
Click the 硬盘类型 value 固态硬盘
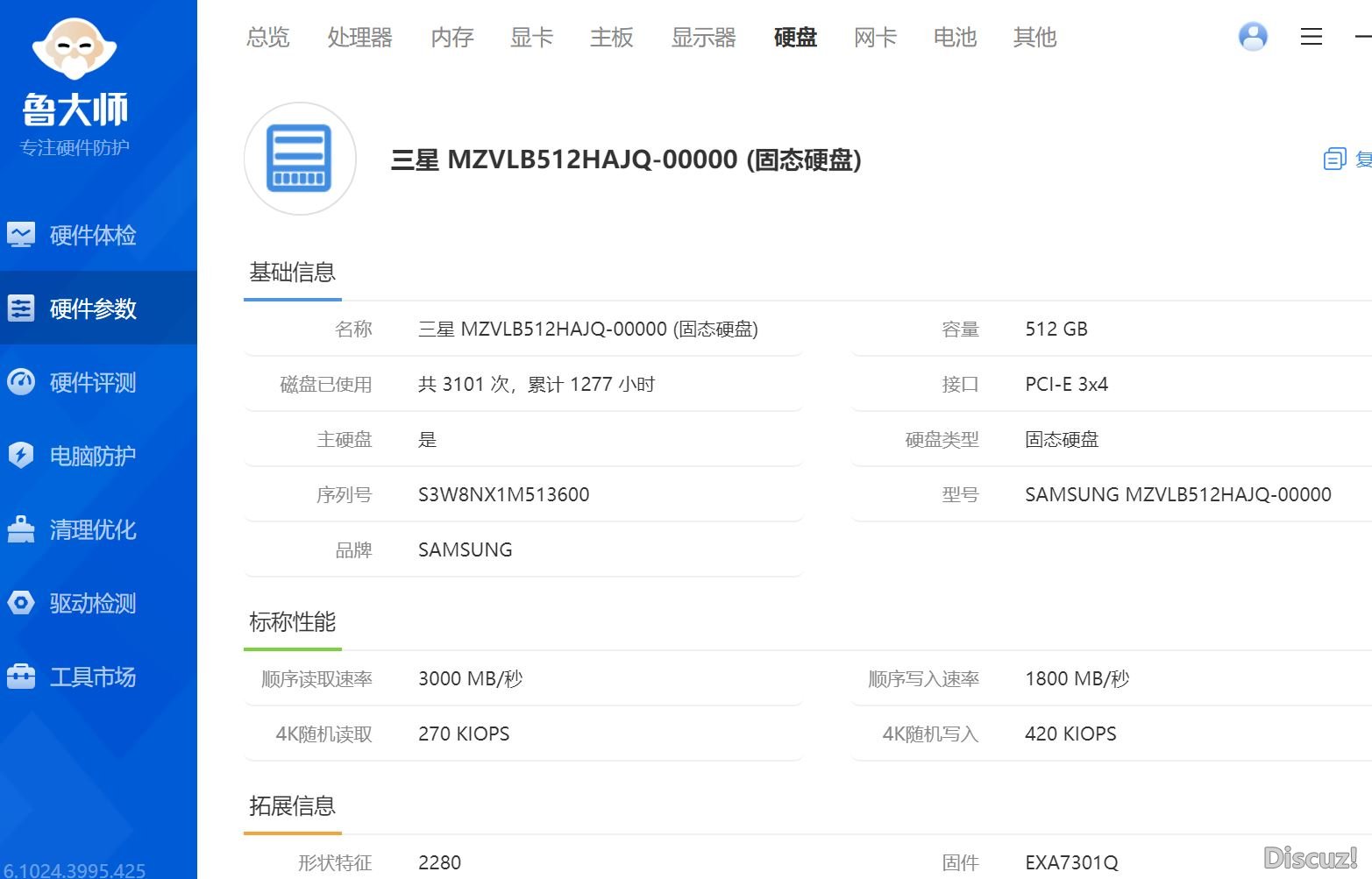(1062, 439)
